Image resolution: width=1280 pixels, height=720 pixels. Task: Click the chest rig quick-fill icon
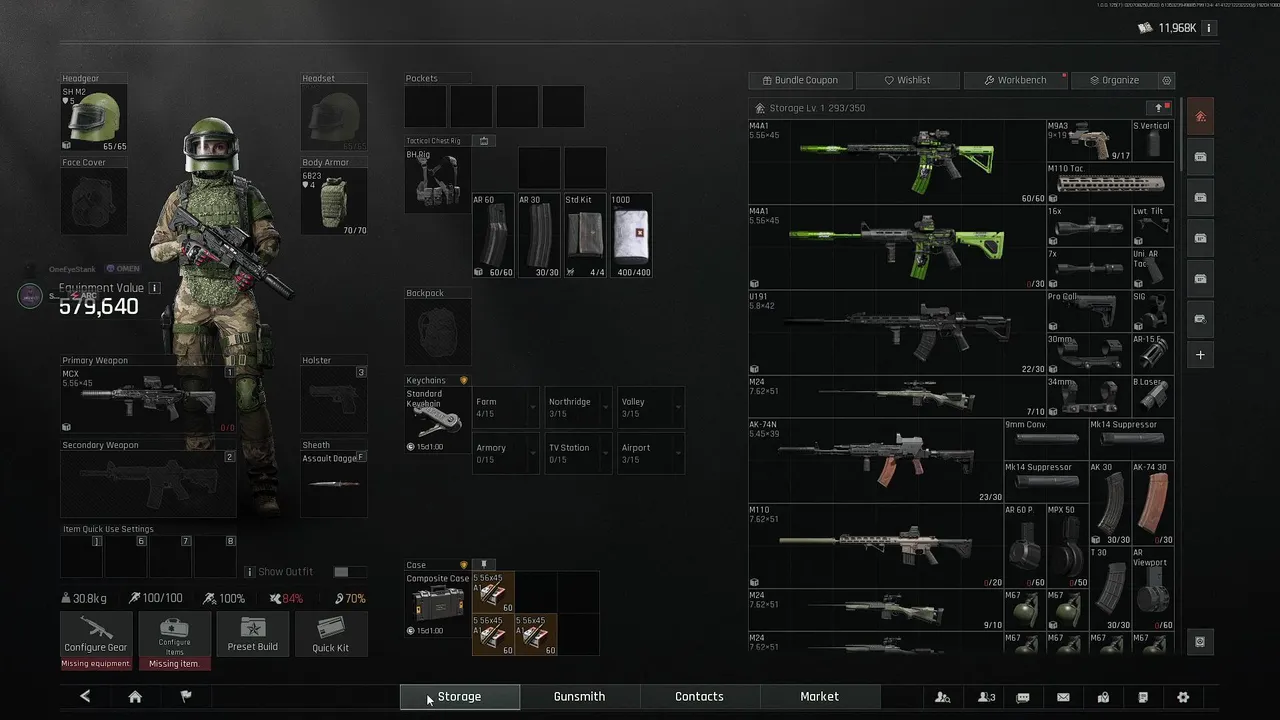tap(484, 141)
